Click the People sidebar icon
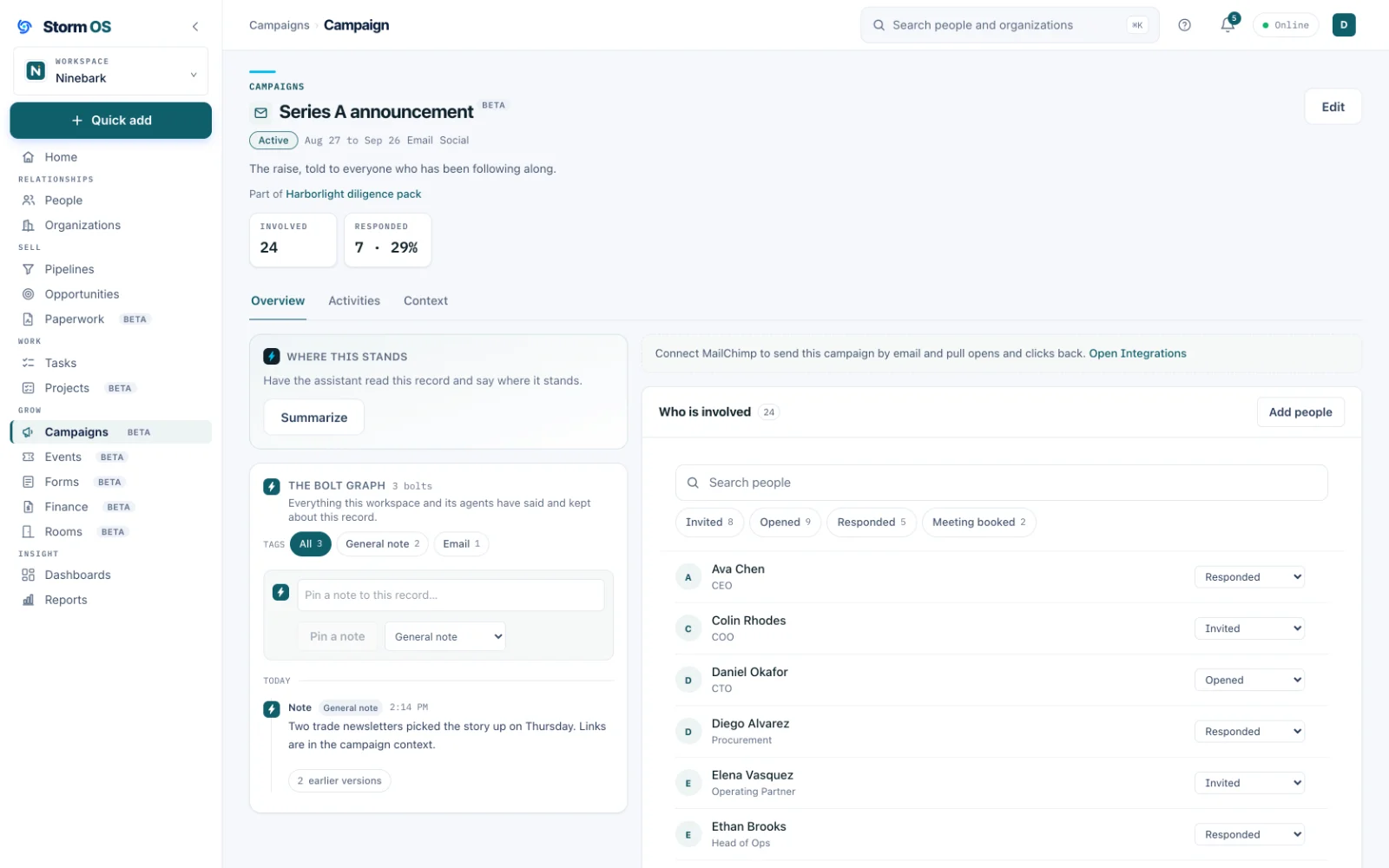1389x868 pixels. click(x=29, y=201)
